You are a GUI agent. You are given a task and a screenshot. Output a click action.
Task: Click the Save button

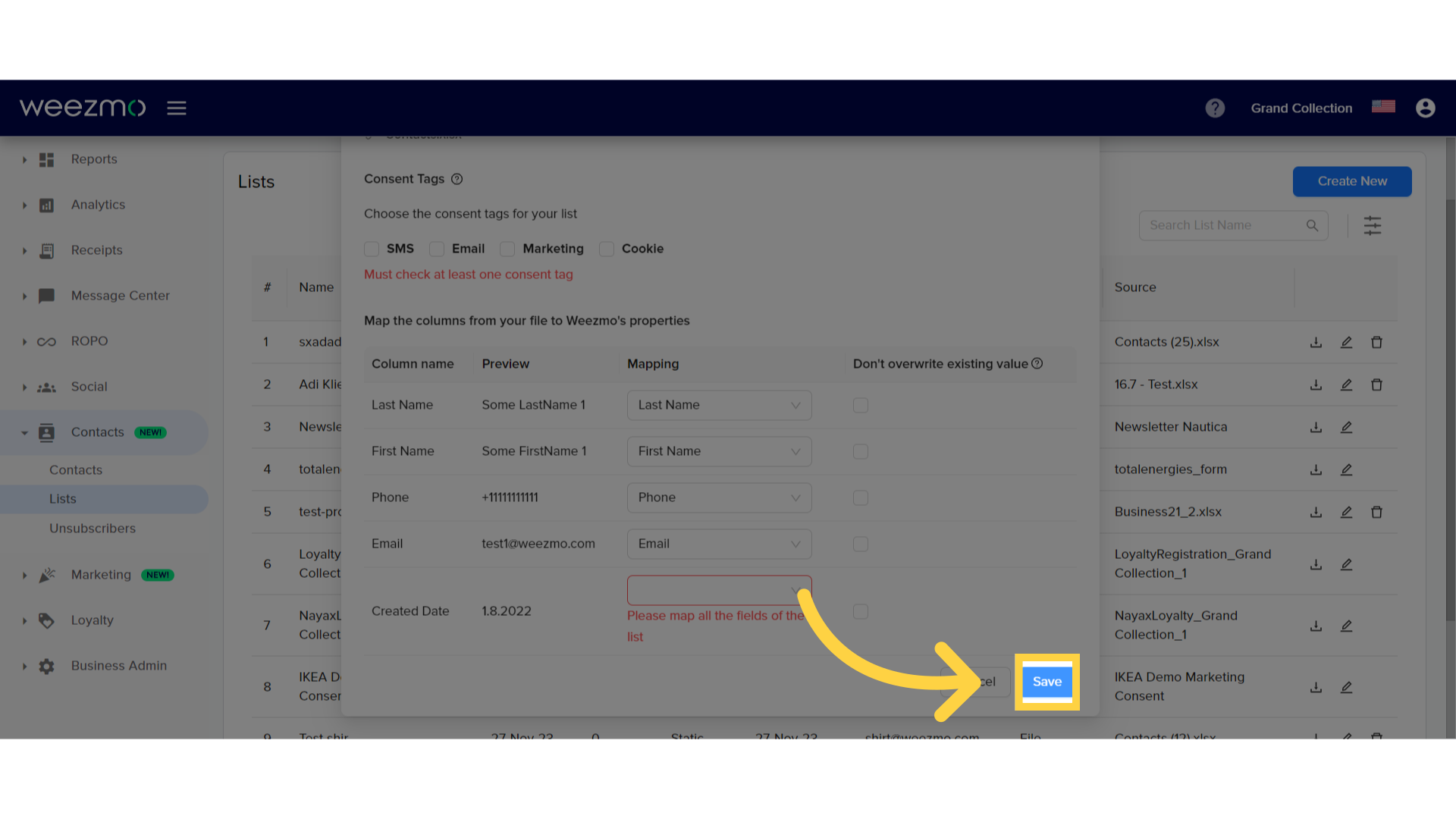pyautogui.click(x=1047, y=681)
